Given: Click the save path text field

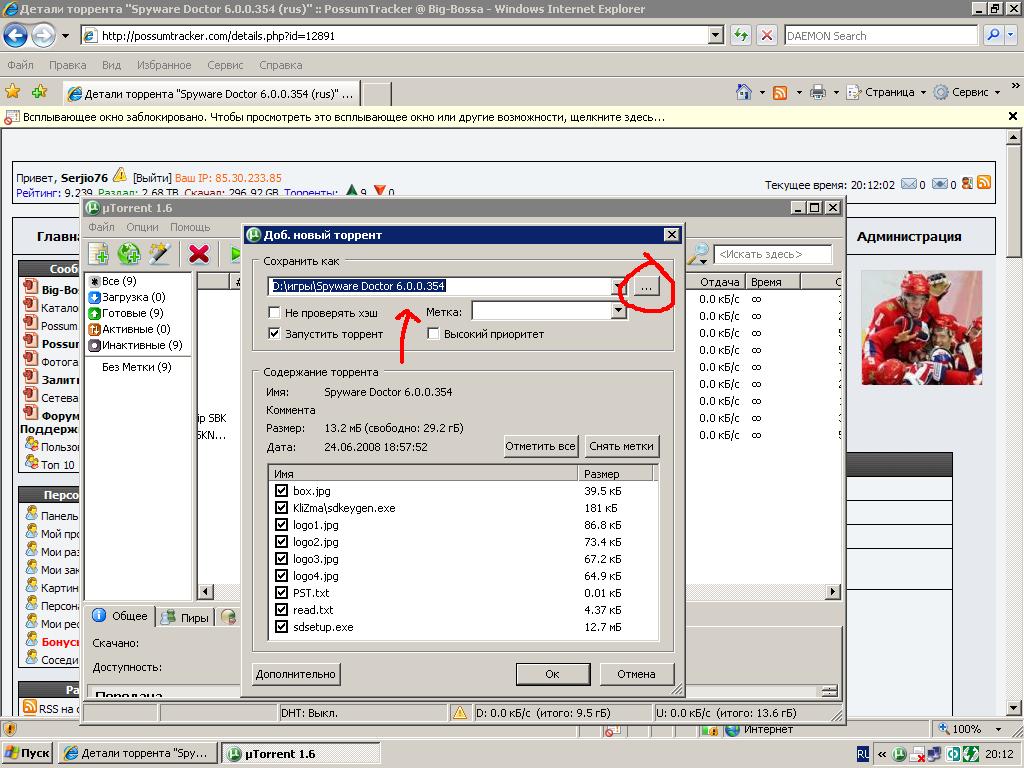Looking at the screenshot, I should coord(440,286).
